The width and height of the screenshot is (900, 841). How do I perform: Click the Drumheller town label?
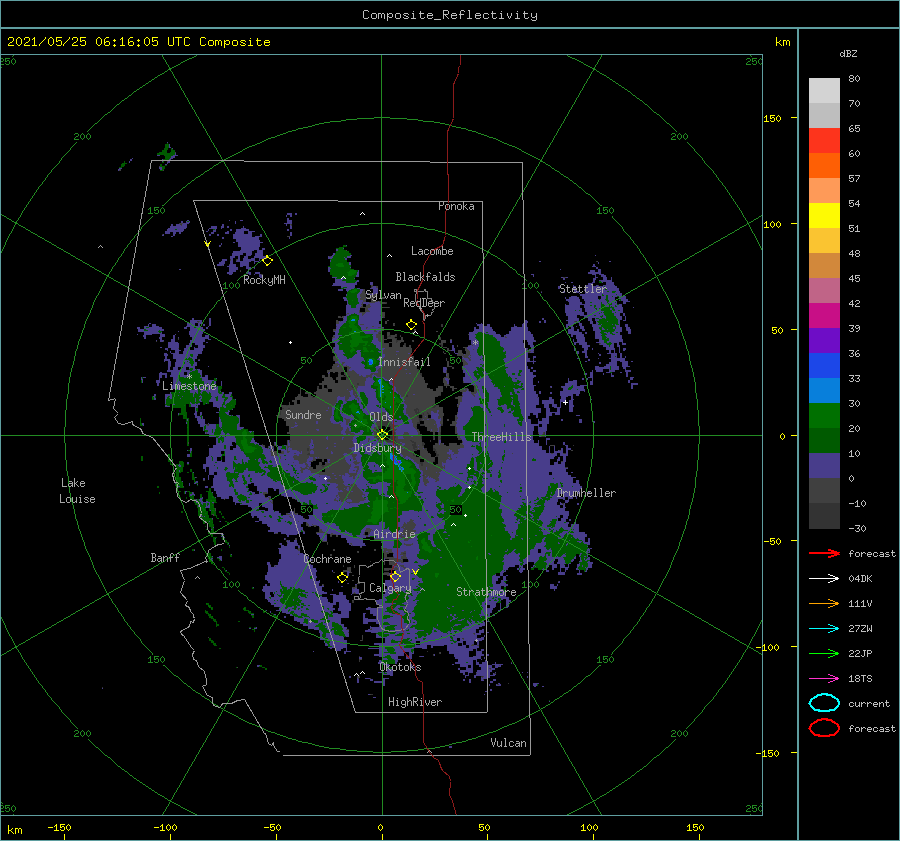pos(586,493)
